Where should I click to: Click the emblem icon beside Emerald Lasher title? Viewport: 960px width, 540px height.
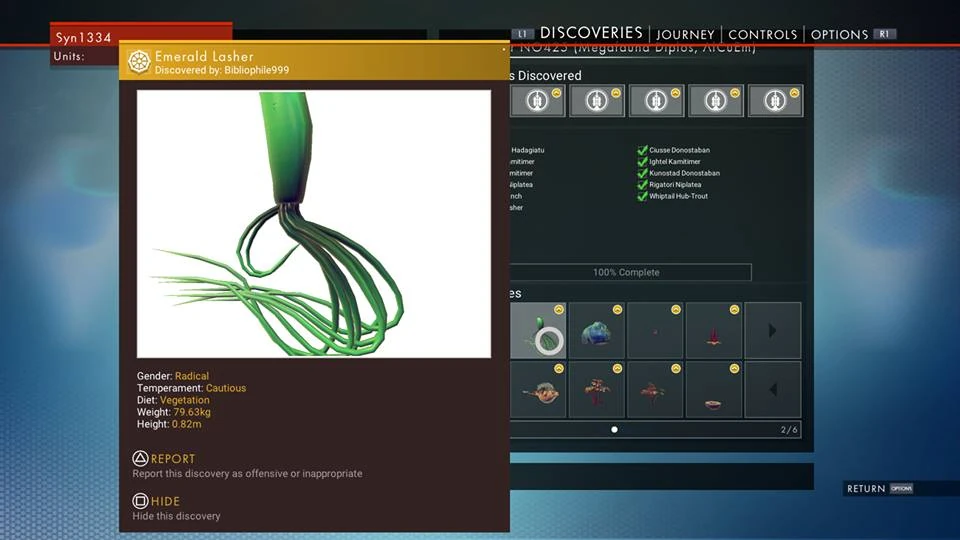pyautogui.click(x=139, y=62)
